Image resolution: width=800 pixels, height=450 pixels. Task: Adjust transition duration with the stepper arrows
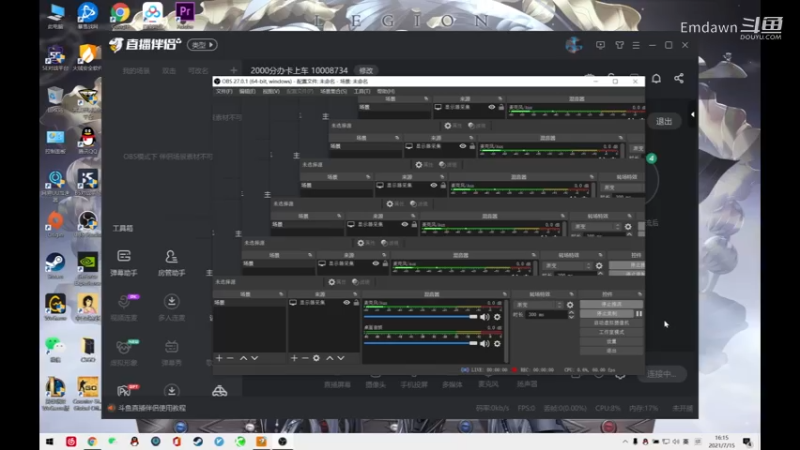click(571, 315)
